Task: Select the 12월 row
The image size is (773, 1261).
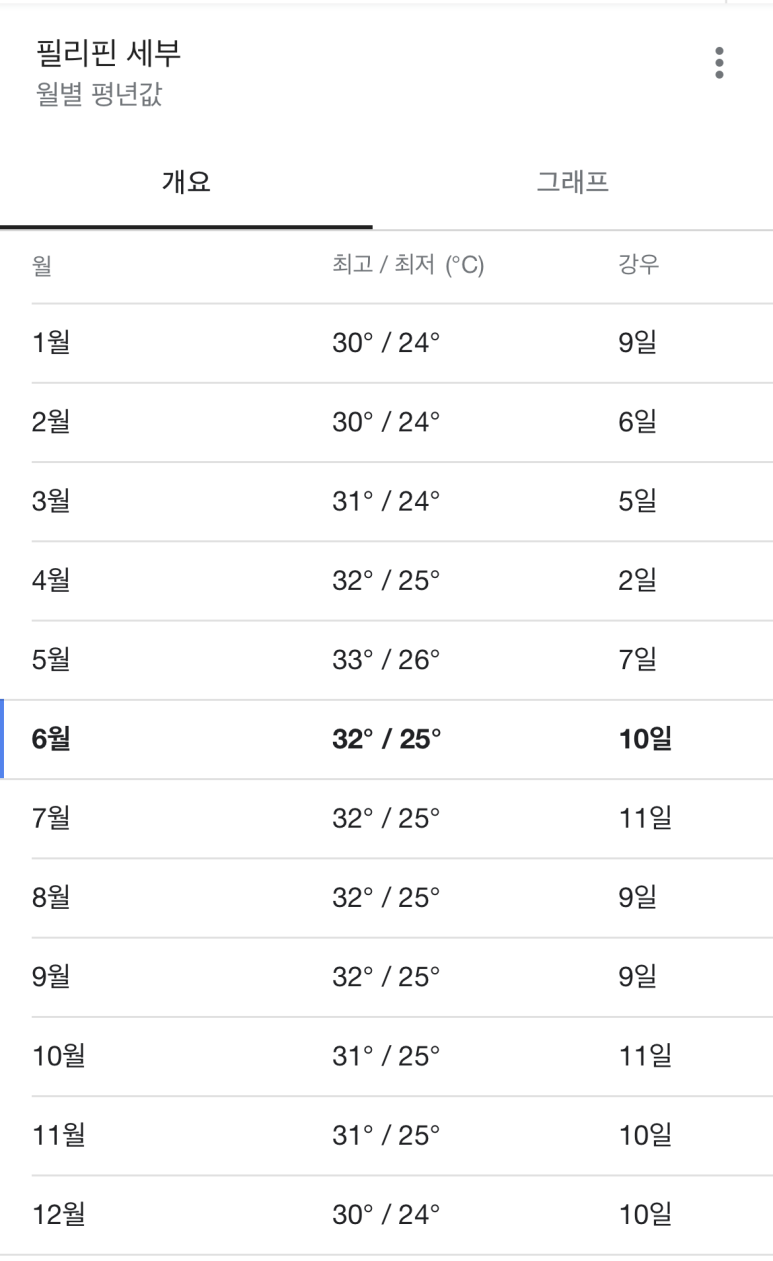Action: click(402, 1214)
